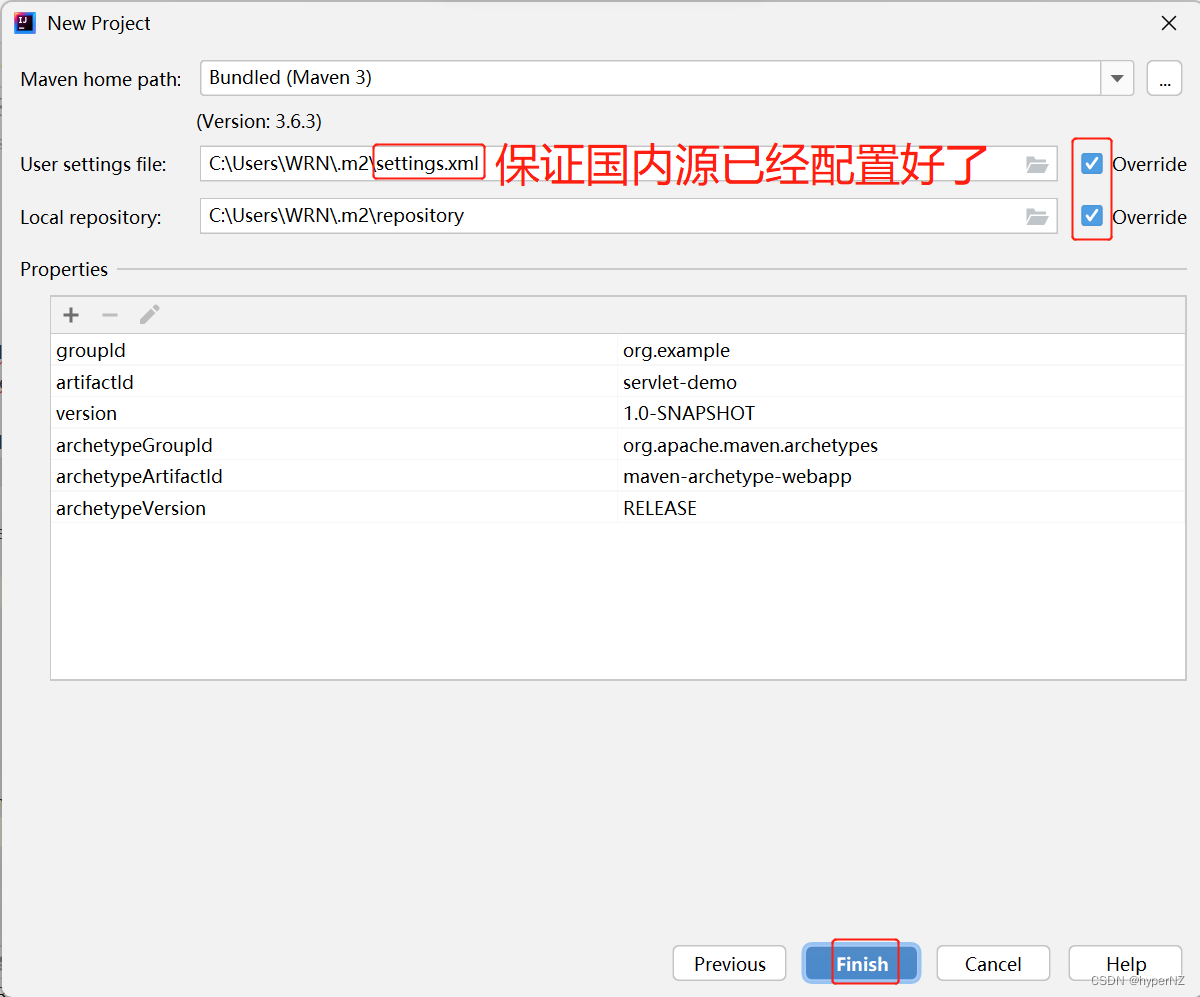Viewport: 1200px width, 997px height.
Task: Open Help for this dialog
Action: (x=1126, y=964)
